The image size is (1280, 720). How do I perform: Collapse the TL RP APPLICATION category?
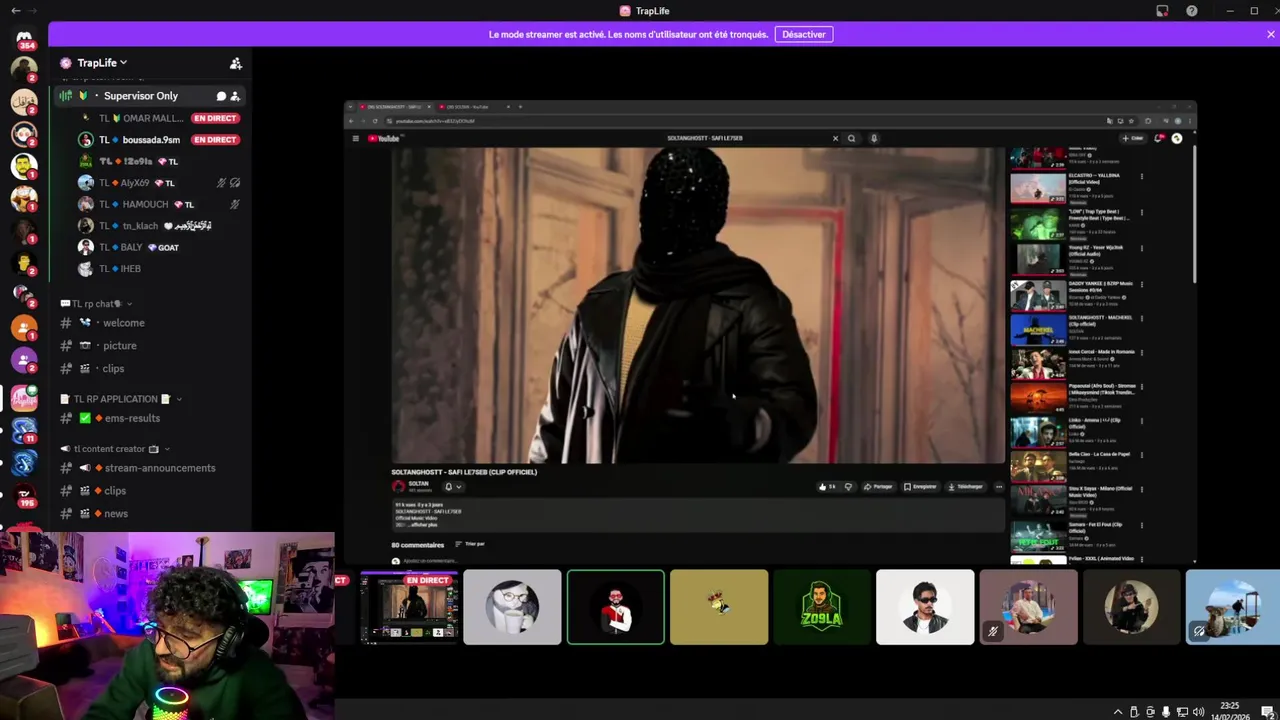click(120, 399)
